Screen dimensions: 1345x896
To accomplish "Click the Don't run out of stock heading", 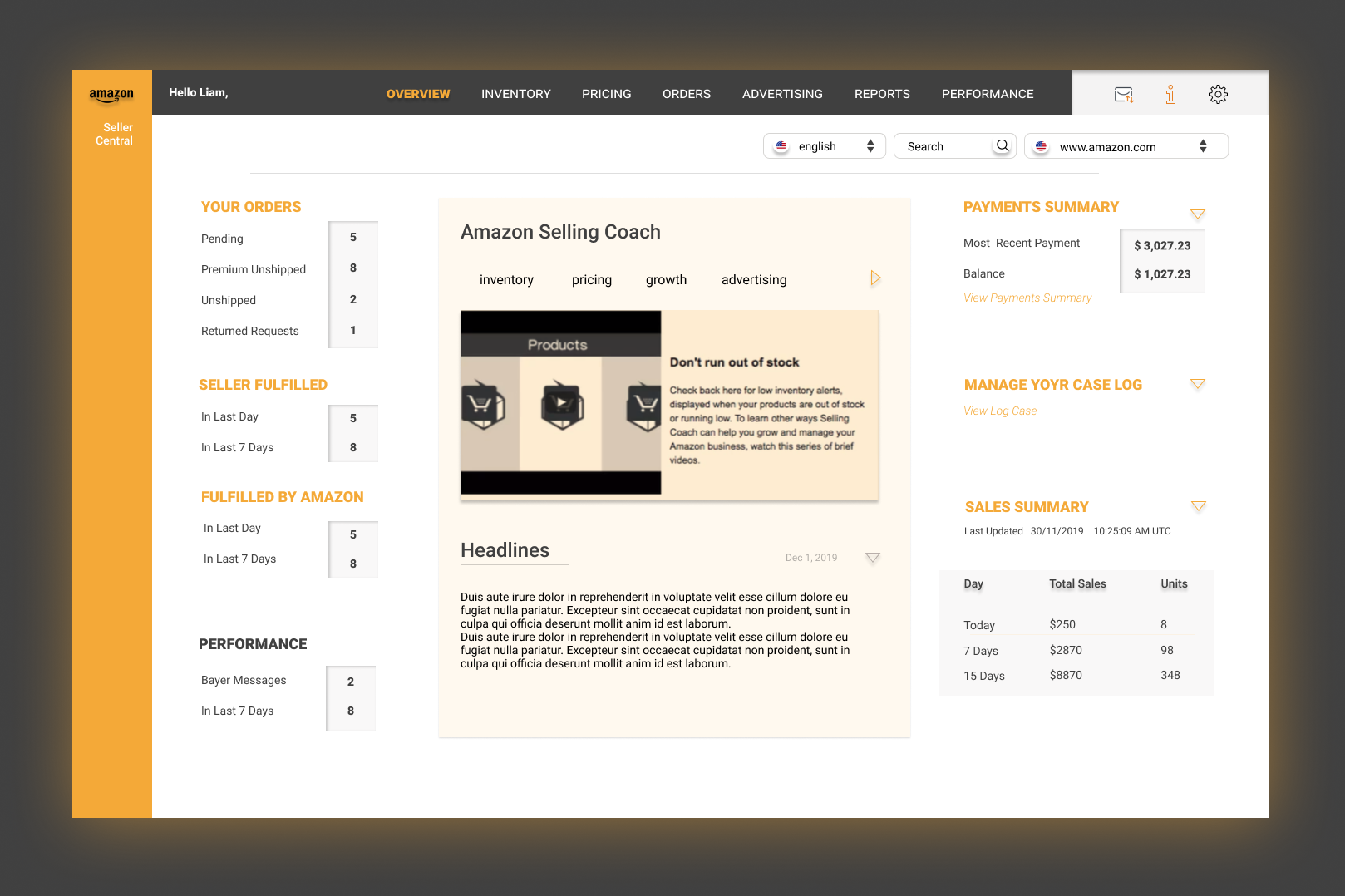I will 735,362.
